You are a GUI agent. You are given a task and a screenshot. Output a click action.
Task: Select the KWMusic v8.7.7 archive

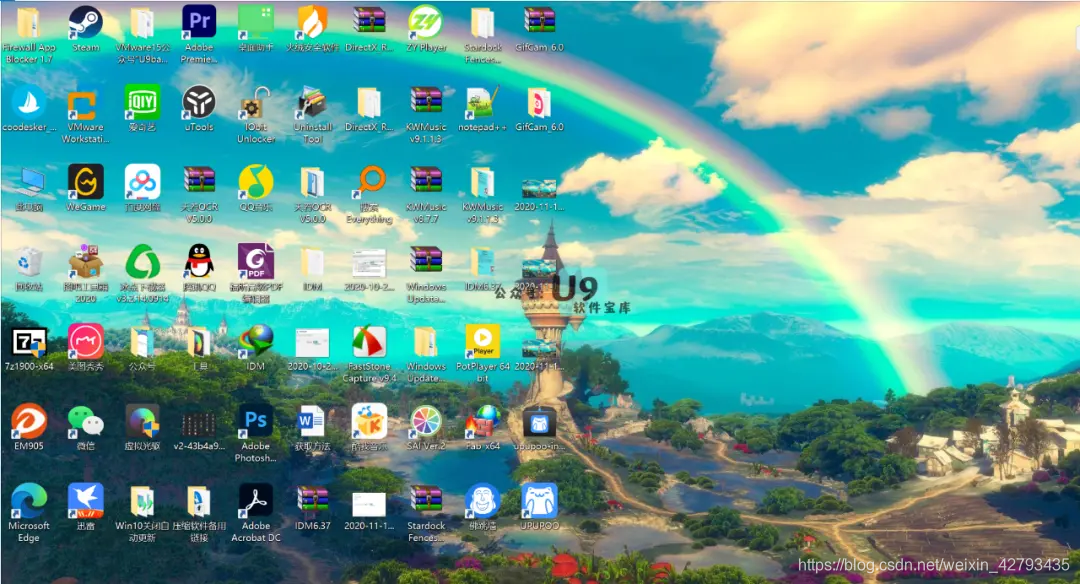pyautogui.click(x=426, y=182)
